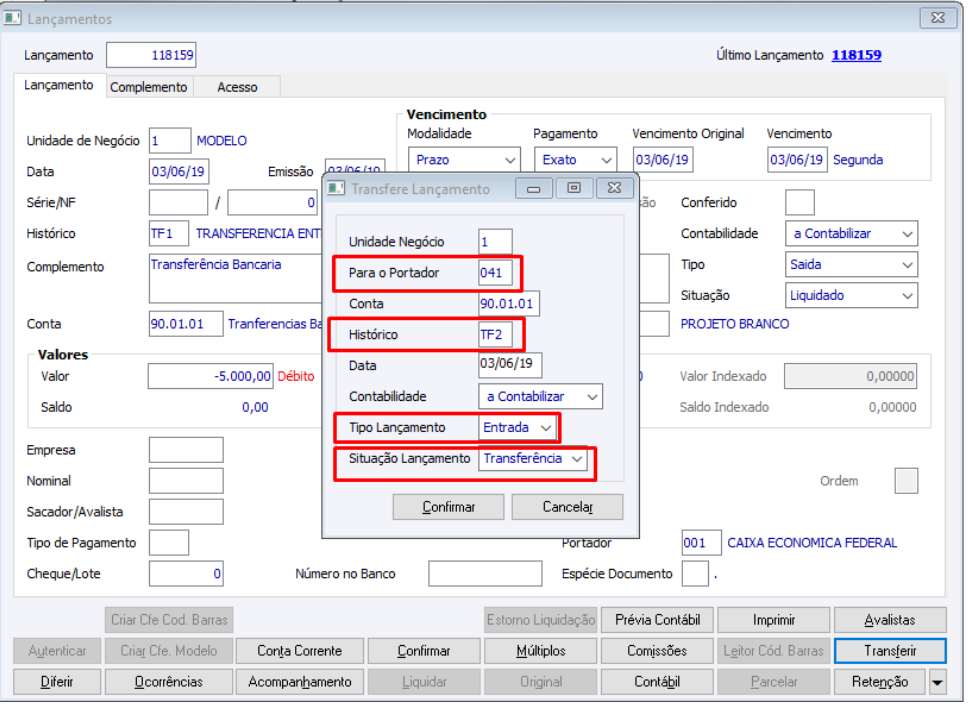Open Ocorrências
968x704 pixels.
tap(169, 682)
